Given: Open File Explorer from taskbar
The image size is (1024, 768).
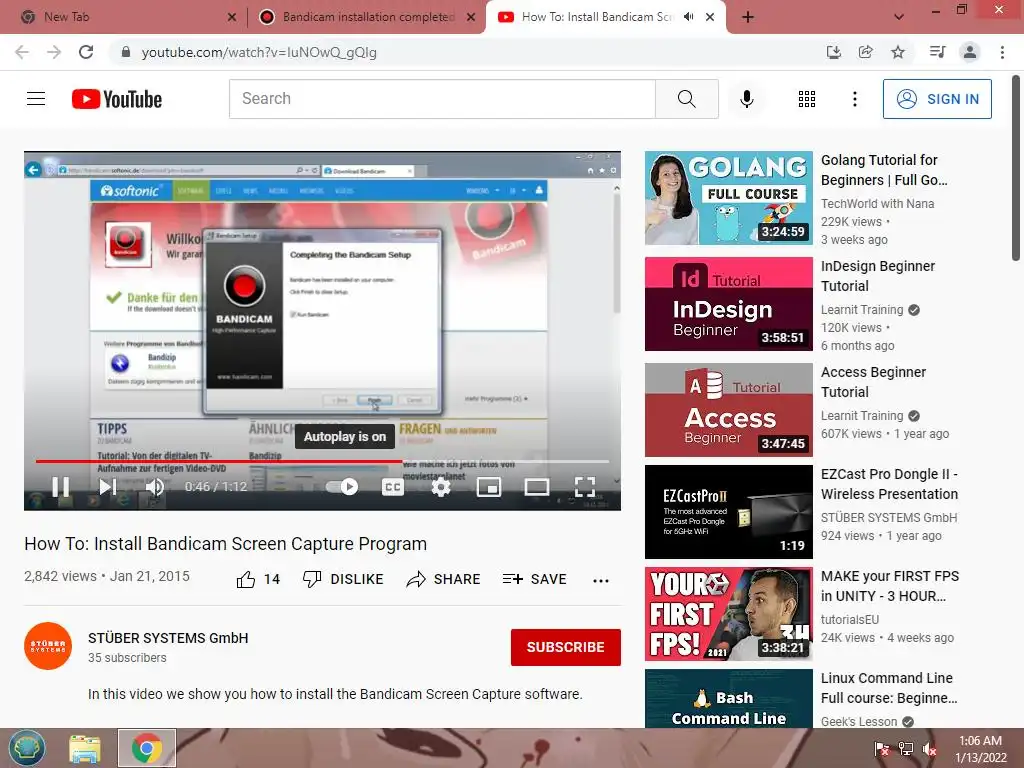Looking at the screenshot, I should (x=85, y=748).
